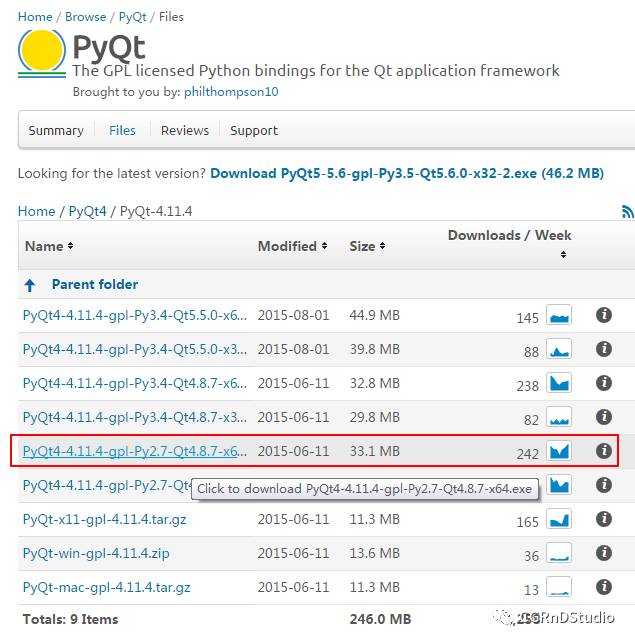The image size is (635, 643).
Task: Download Py2.7 file below highlighted row
Action: coord(107,485)
